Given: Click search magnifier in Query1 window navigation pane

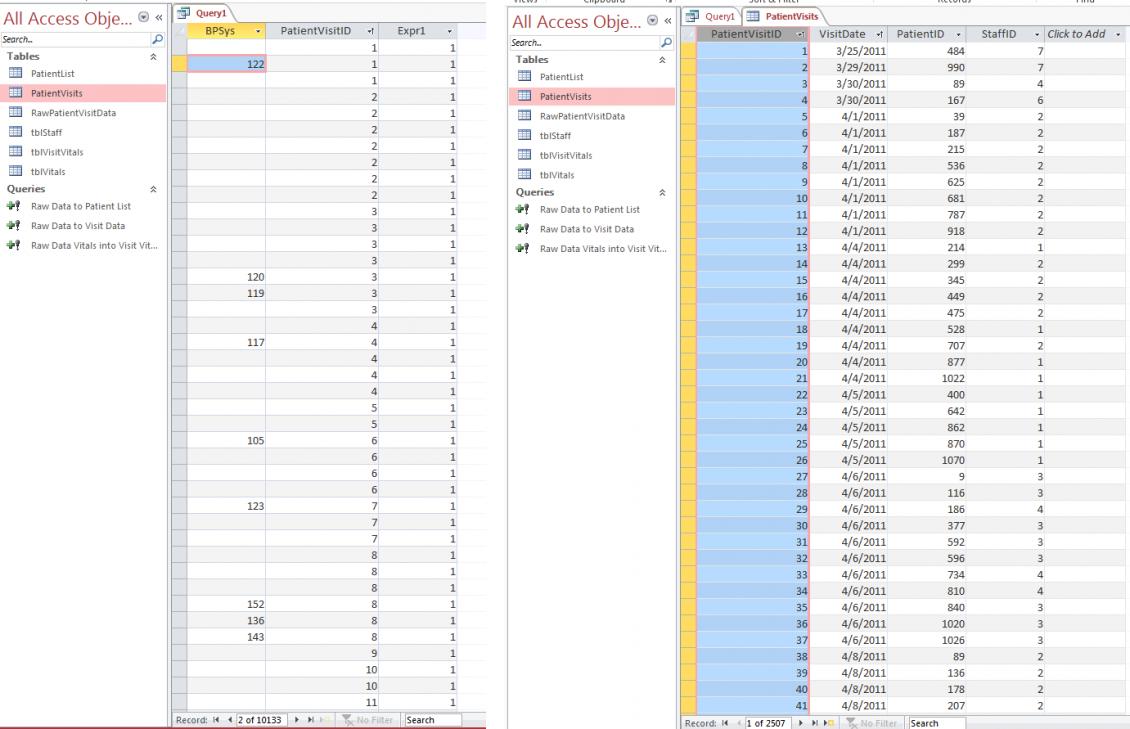Looking at the screenshot, I should pyautogui.click(x=157, y=40).
